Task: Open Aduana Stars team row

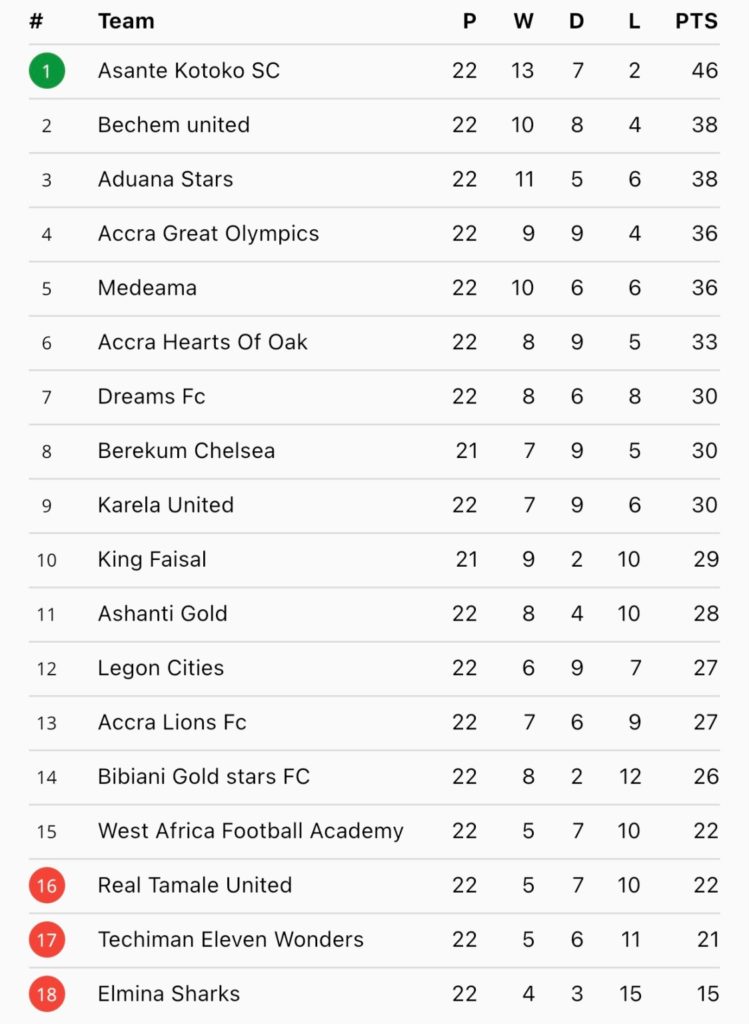Action: coord(165,180)
